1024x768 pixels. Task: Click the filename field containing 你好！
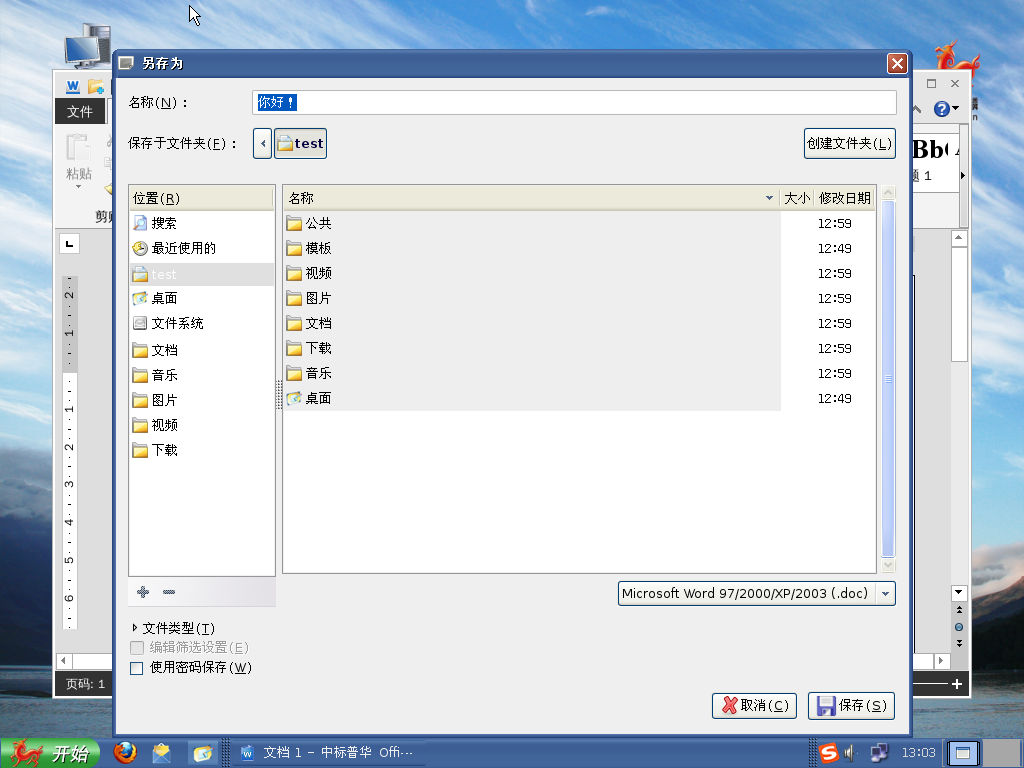575,102
